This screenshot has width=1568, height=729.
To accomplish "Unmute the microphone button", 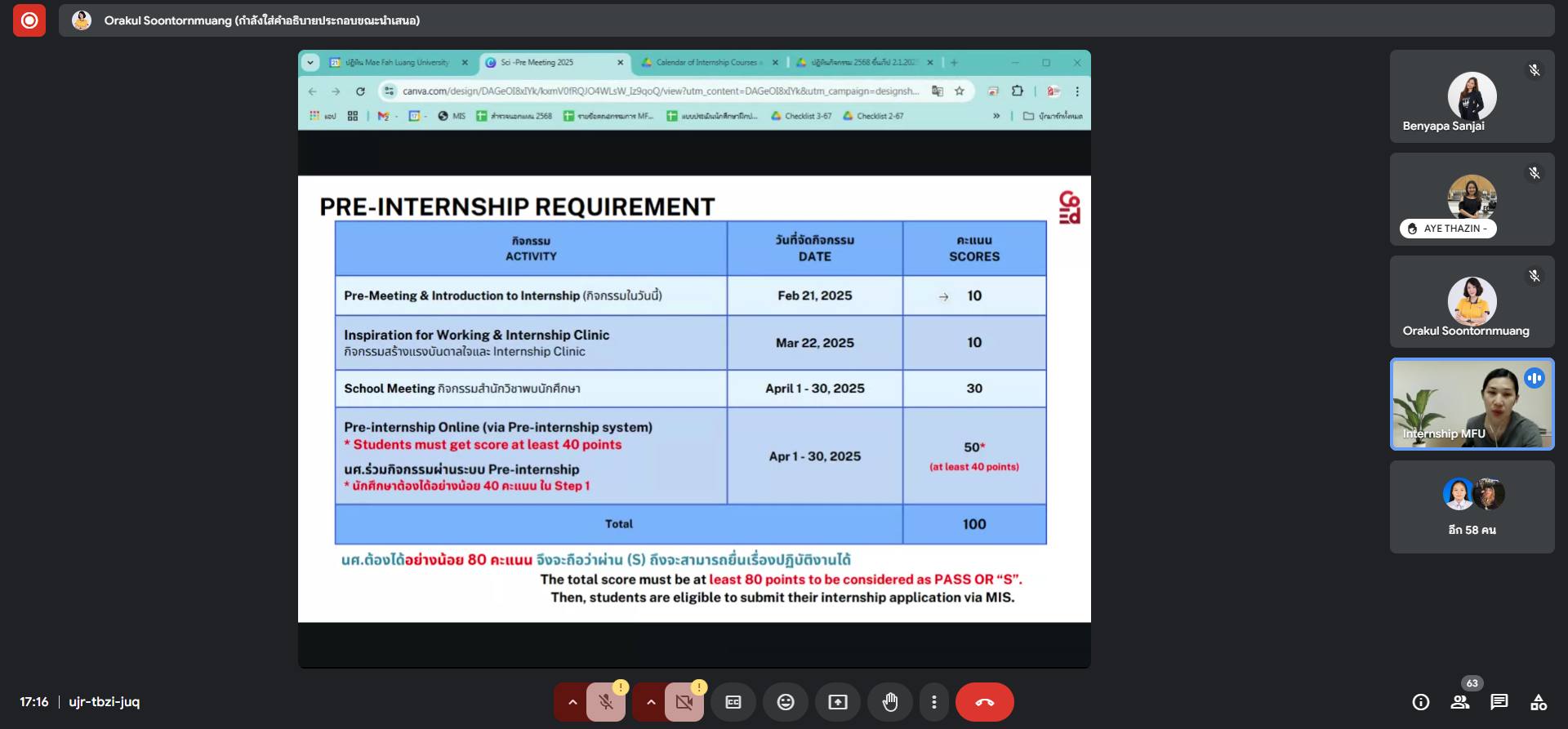I will 606,702.
